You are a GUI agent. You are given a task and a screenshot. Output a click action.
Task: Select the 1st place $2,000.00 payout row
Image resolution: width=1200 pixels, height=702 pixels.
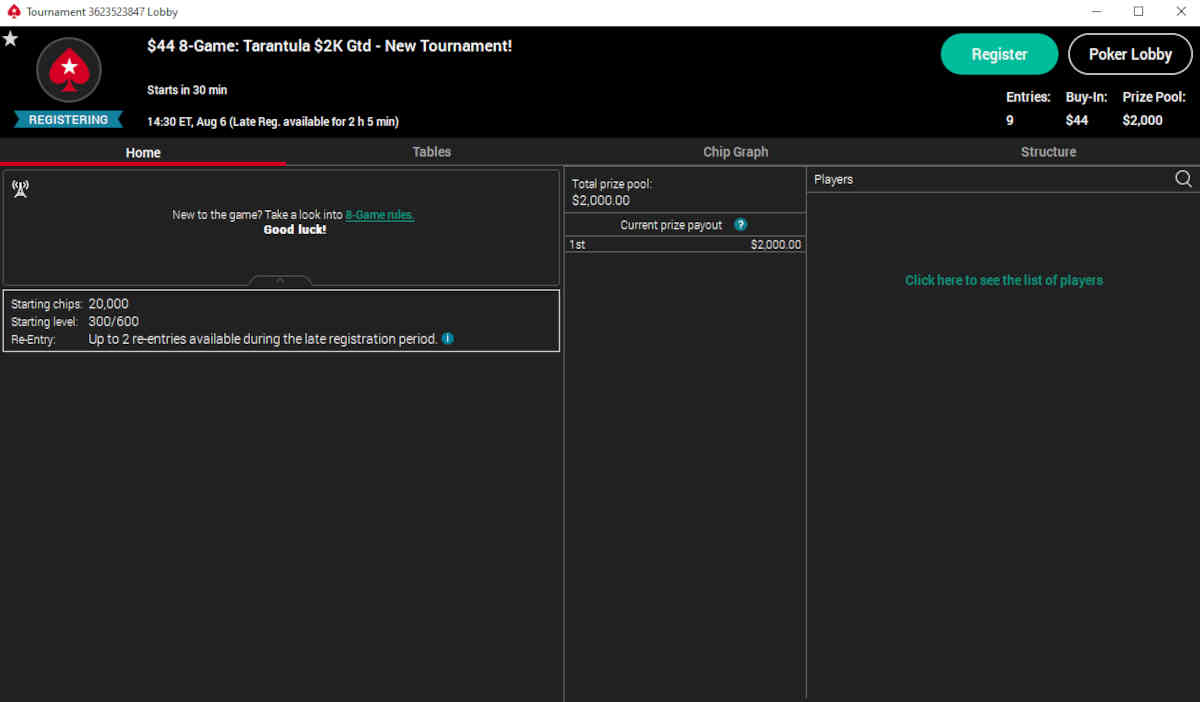[685, 245]
